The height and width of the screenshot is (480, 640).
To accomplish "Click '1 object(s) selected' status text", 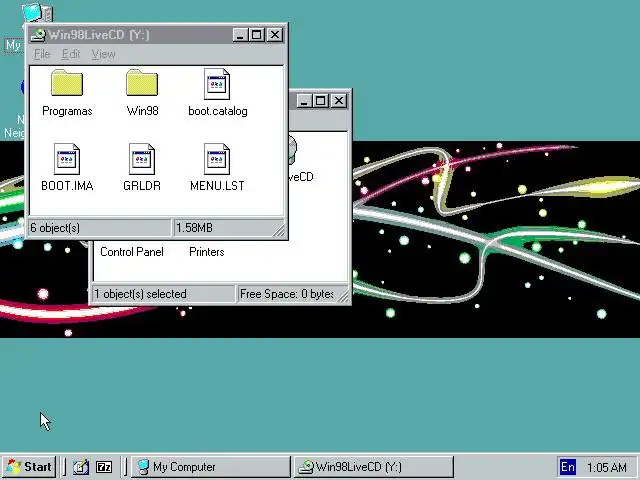I will point(140,294).
